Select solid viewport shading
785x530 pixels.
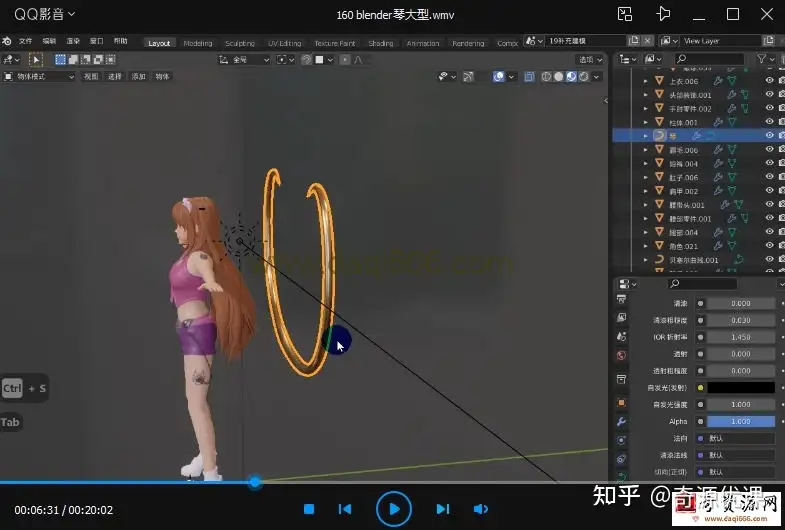tap(559, 77)
